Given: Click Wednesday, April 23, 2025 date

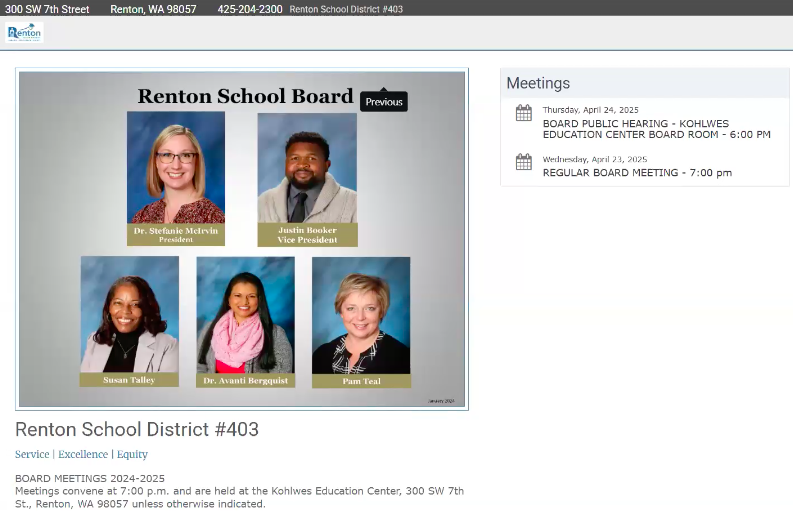Looking at the screenshot, I should tap(595, 159).
